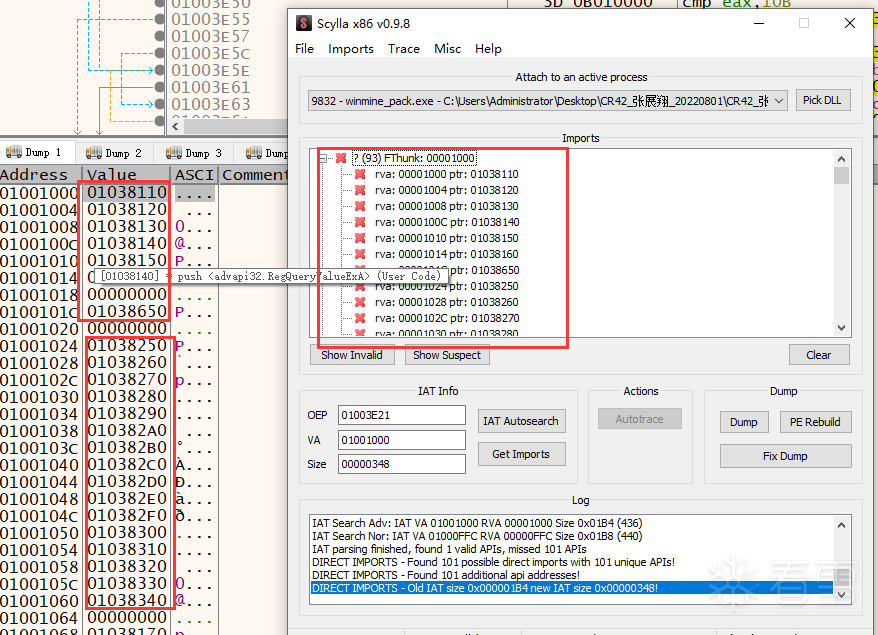Click the Clear imports button
The image size is (878, 635).
click(819, 355)
